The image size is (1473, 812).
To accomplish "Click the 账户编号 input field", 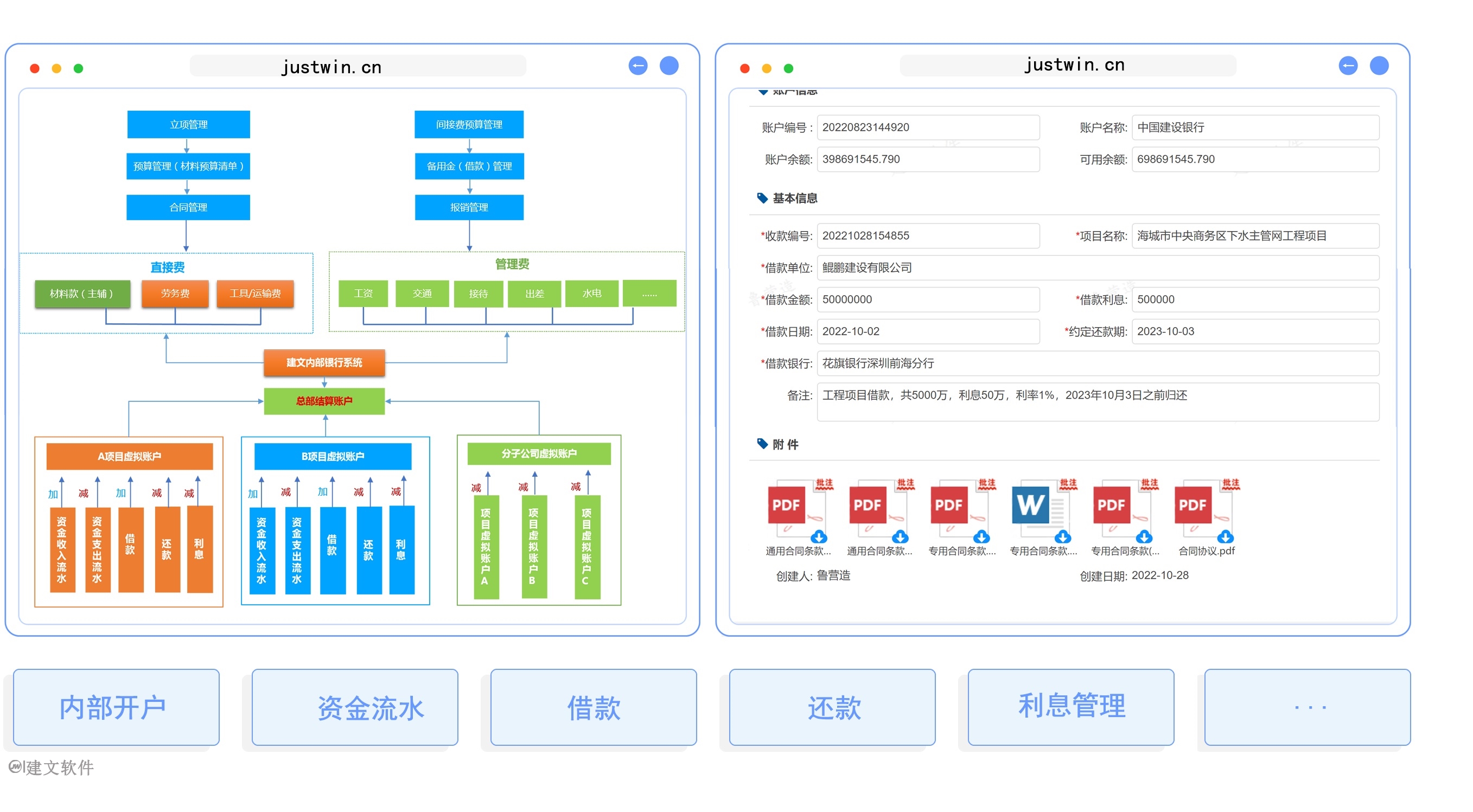I will pyautogui.click(x=928, y=127).
